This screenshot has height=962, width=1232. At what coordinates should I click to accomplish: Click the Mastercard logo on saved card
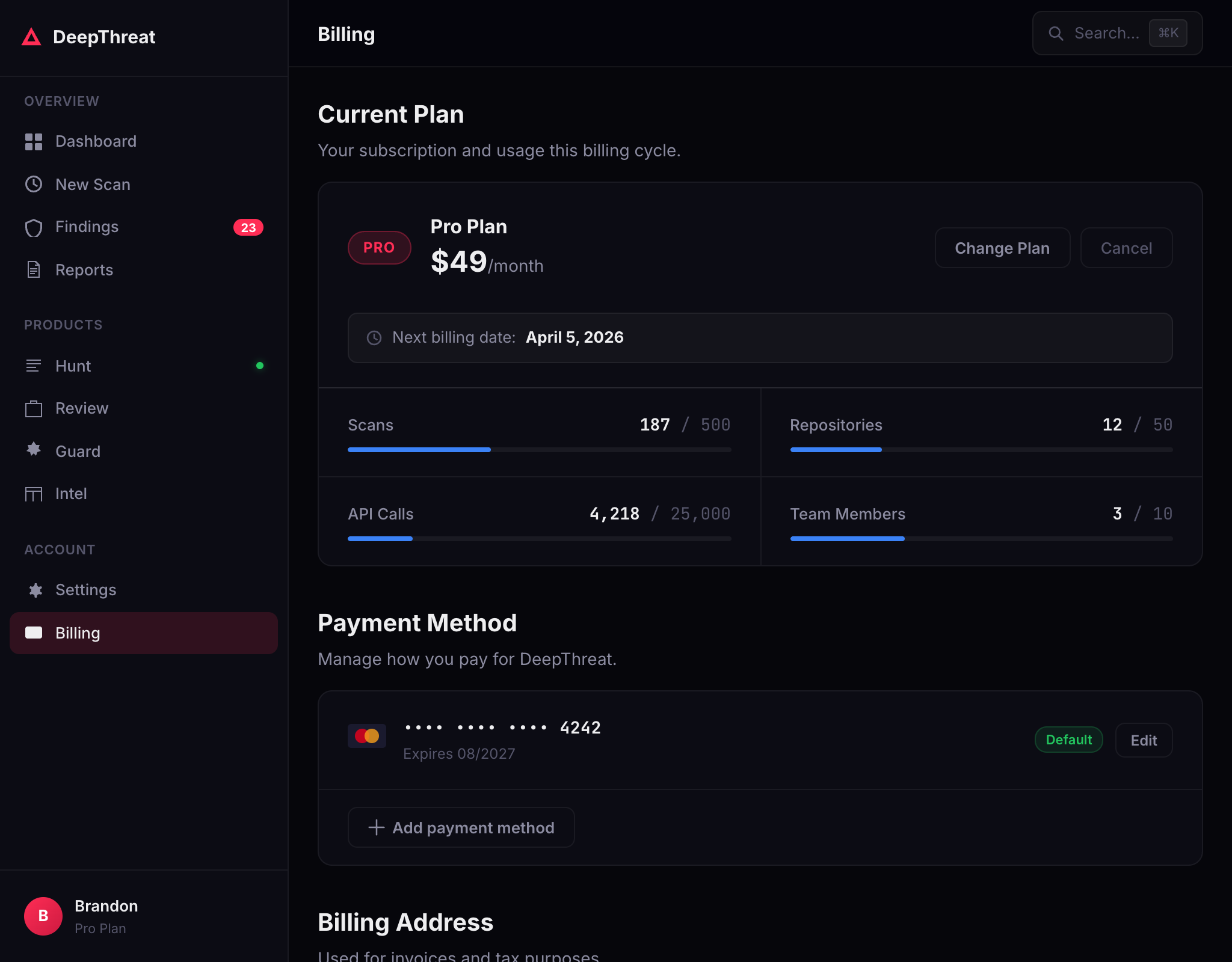(367, 736)
